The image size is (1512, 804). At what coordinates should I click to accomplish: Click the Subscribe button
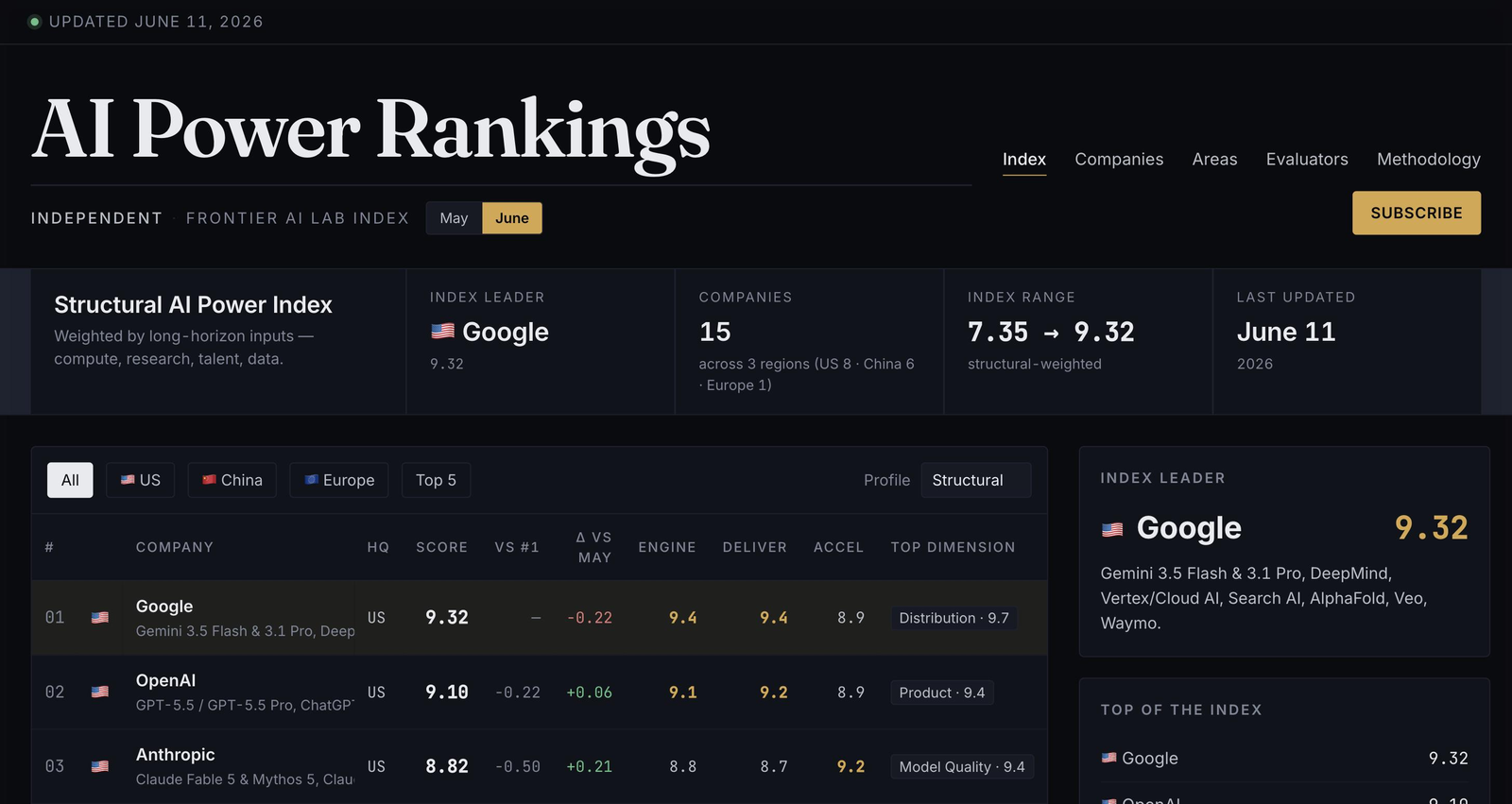click(x=1417, y=213)
